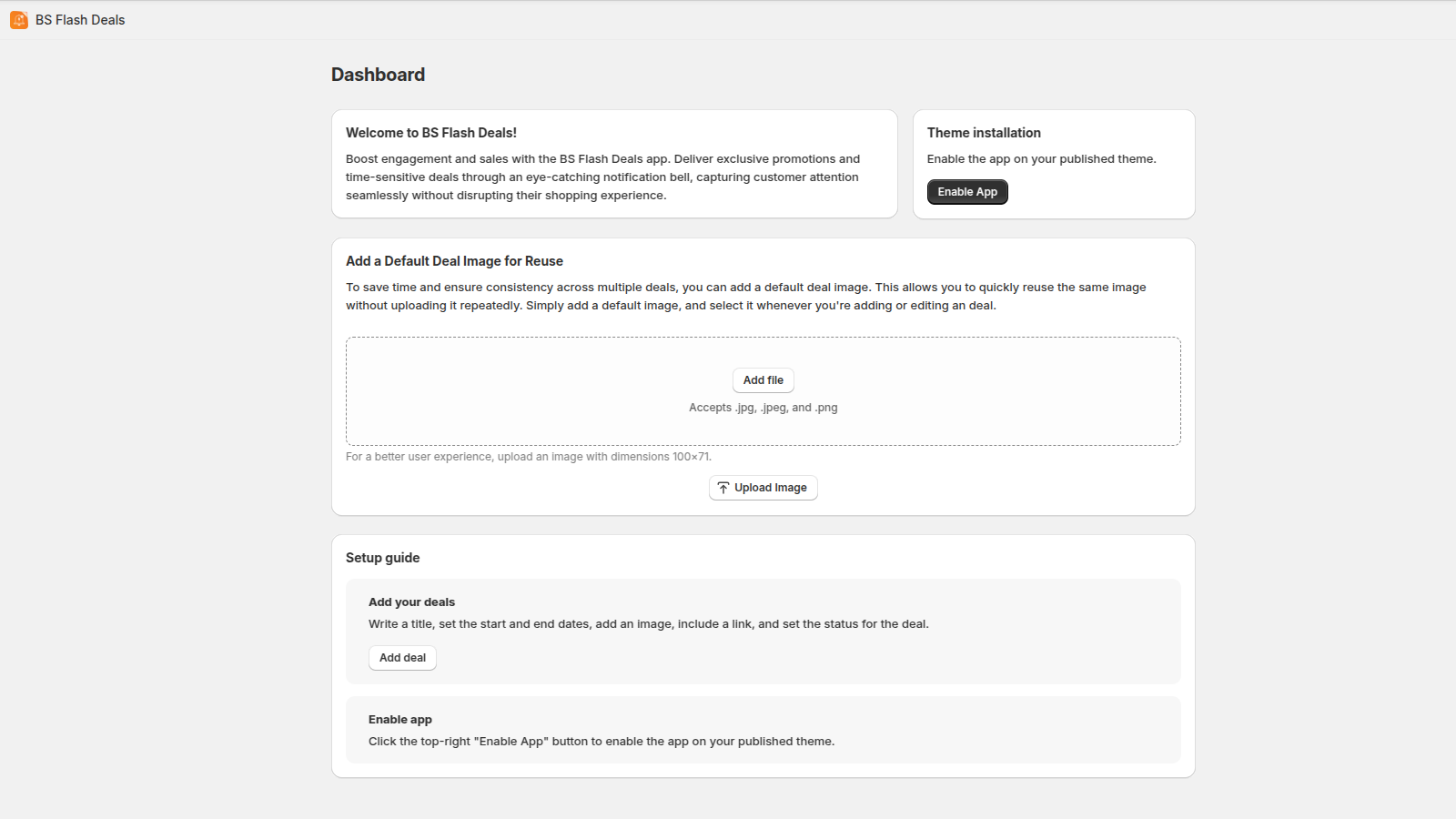Click the Enable App button
Image resolution: width=1456 pixels, height=819 pixels.
coord(966,191)
